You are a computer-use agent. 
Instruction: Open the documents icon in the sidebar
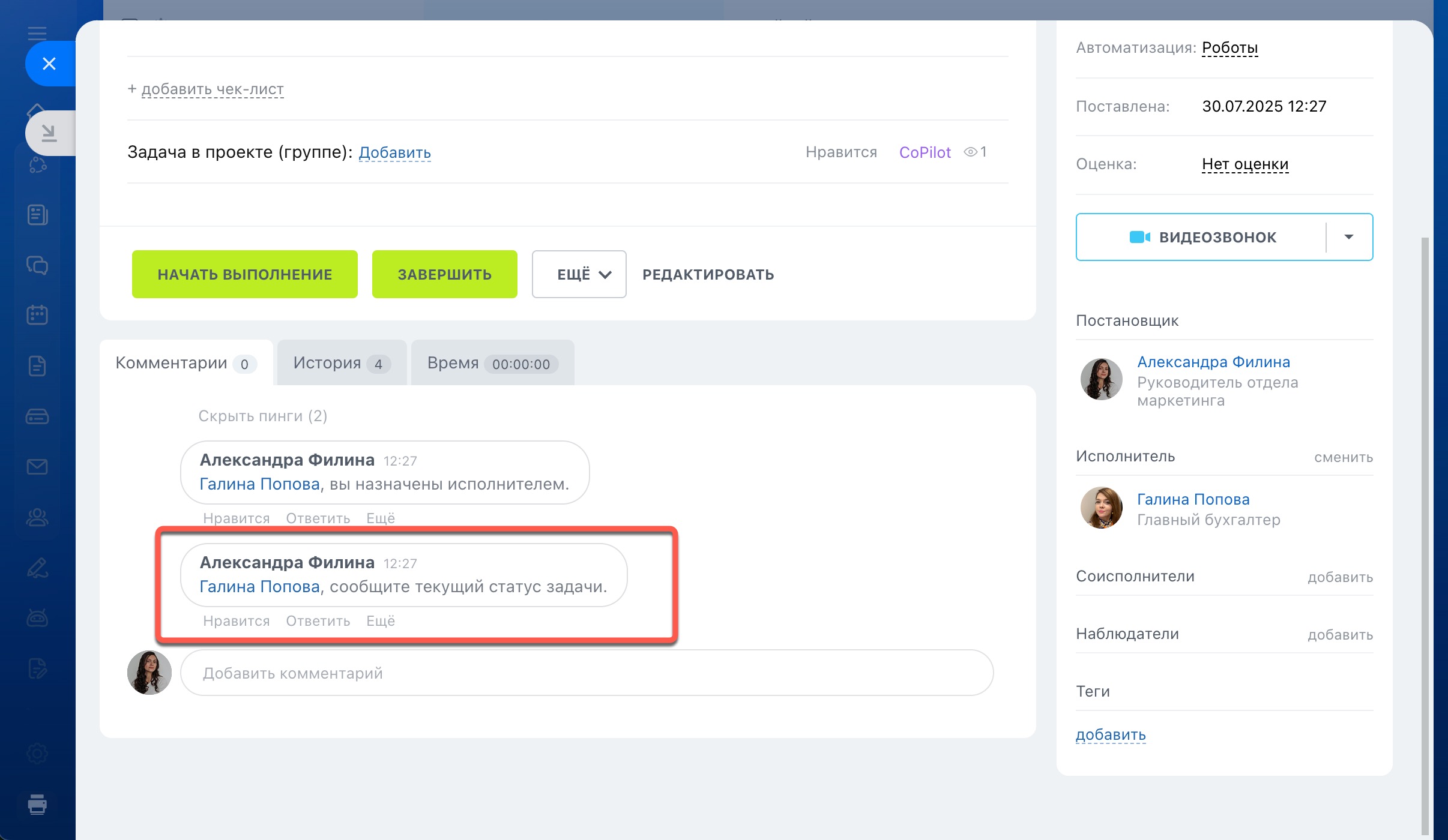[37, 365]
